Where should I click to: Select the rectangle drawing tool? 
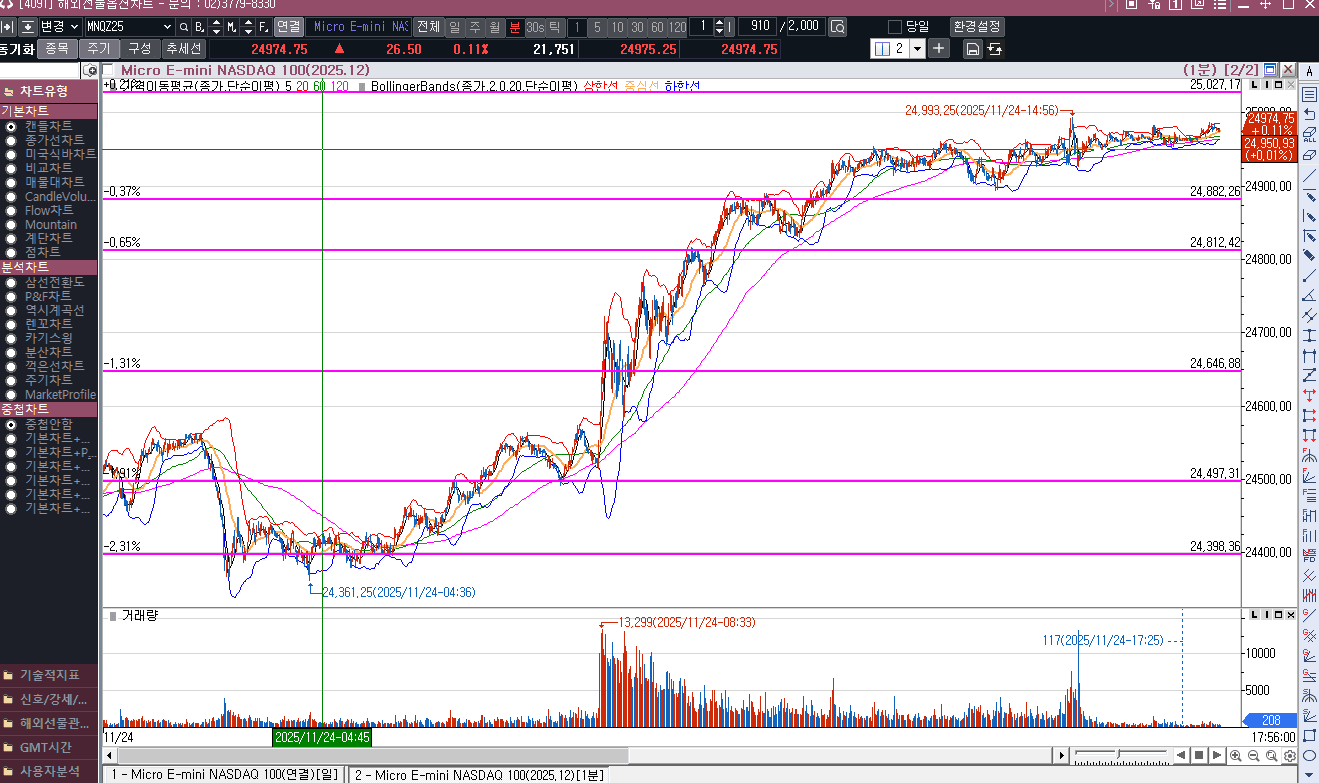pyautogui.click(x=1309, y=735)
